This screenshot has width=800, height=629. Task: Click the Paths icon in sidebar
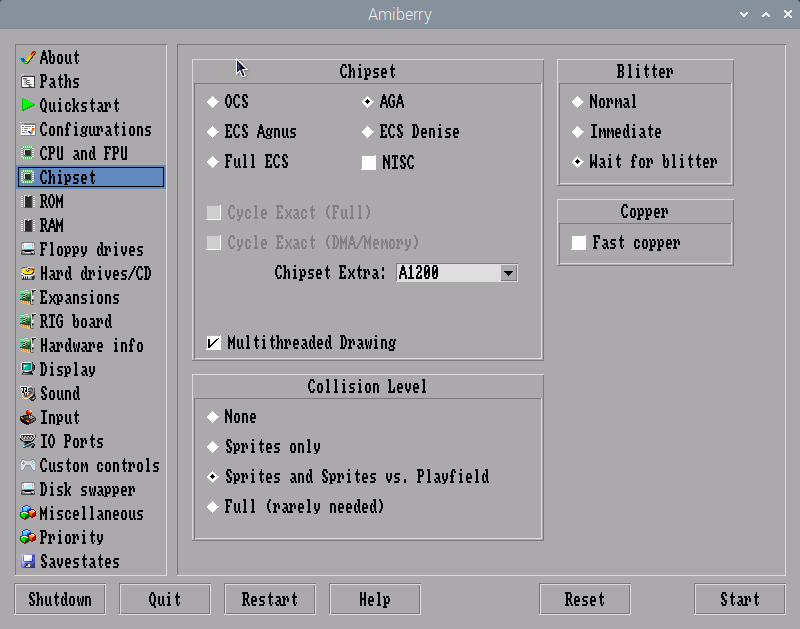click(28, 82)
